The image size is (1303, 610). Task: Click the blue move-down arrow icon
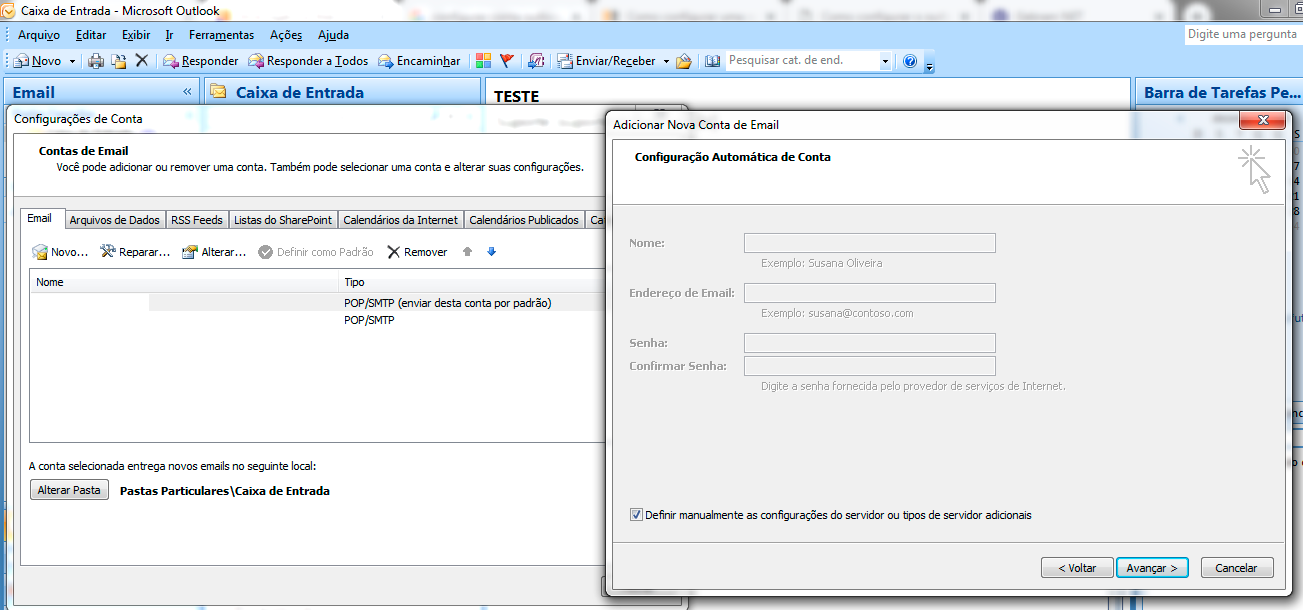pos(491,252)
